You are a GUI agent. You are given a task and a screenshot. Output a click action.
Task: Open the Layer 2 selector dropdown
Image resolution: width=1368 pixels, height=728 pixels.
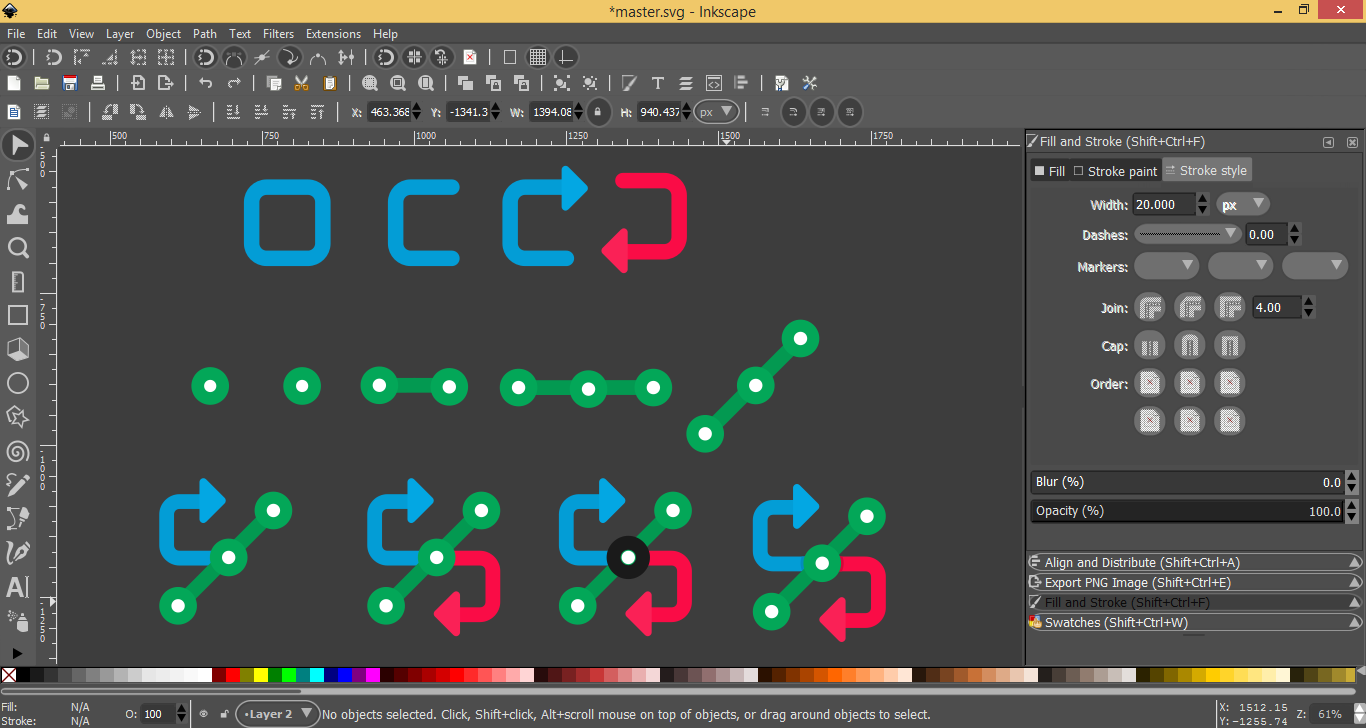(277, 714)
